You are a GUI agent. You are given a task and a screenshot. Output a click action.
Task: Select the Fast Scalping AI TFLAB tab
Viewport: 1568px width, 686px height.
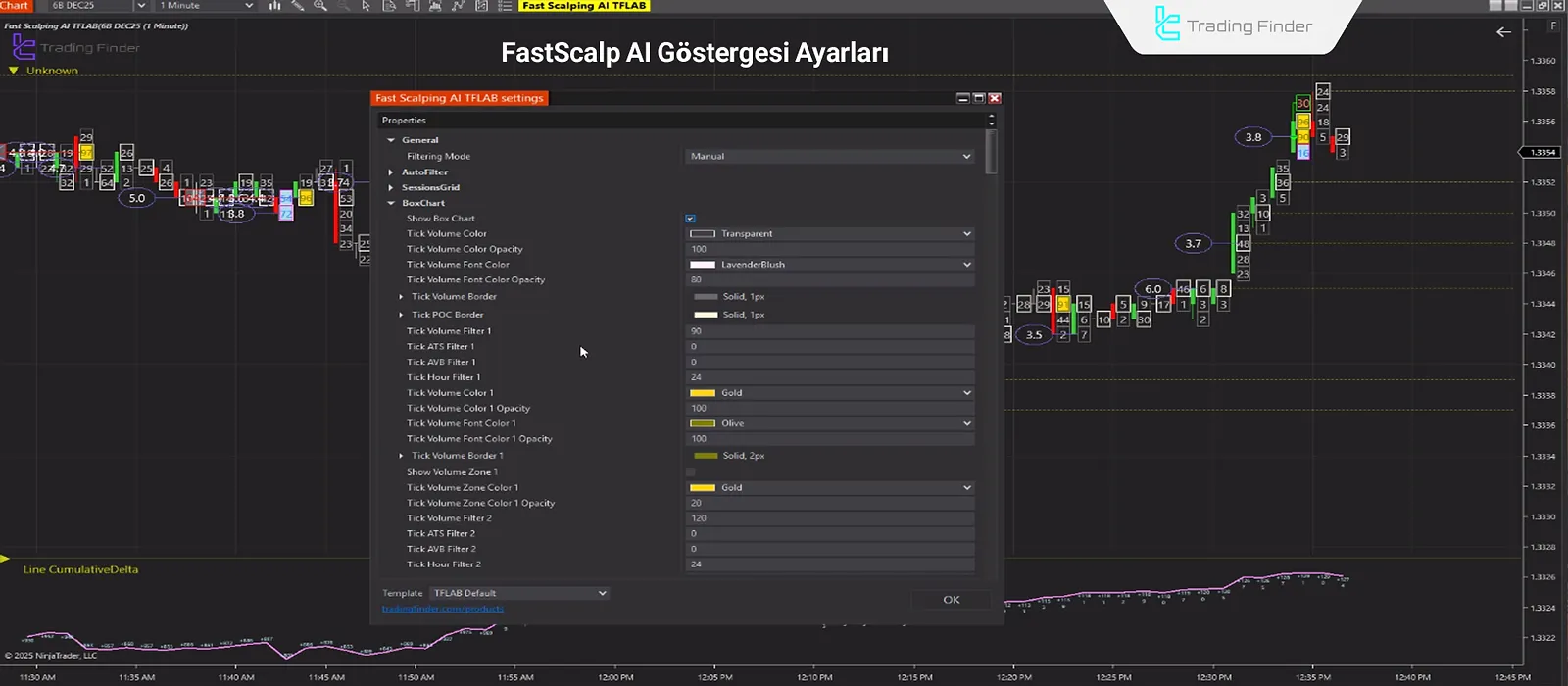pyautogui.click(x=584, y=6)
